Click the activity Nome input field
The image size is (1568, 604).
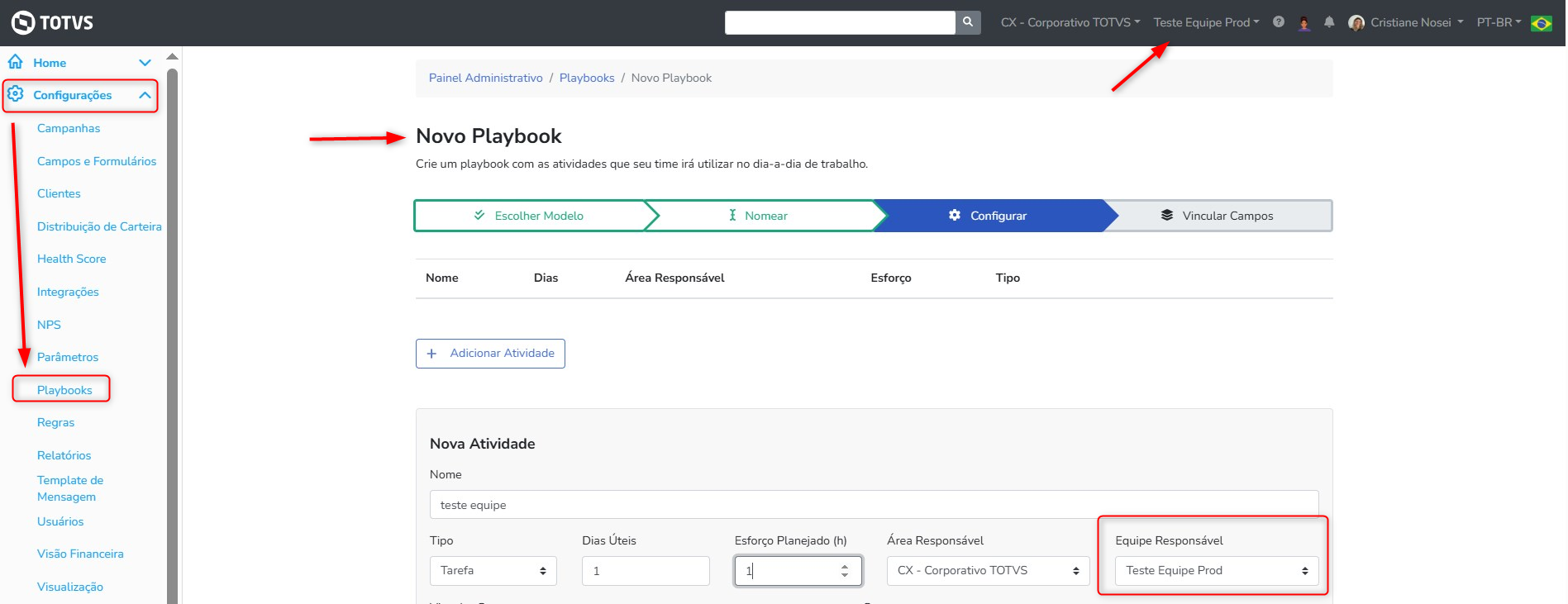[874, 505]
